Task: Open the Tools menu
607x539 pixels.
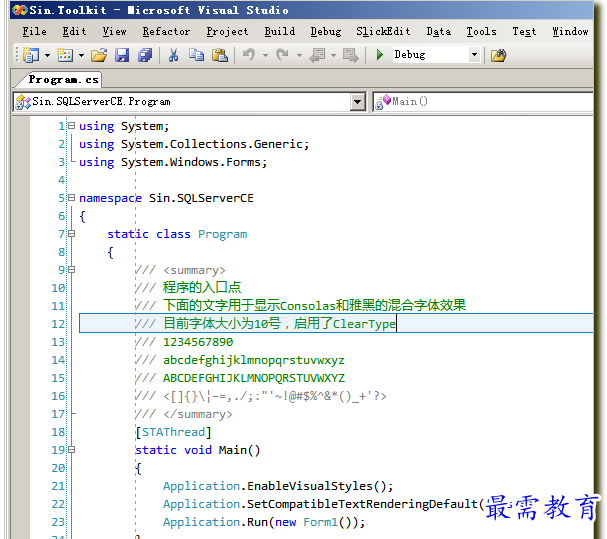Action: point(481,31)
